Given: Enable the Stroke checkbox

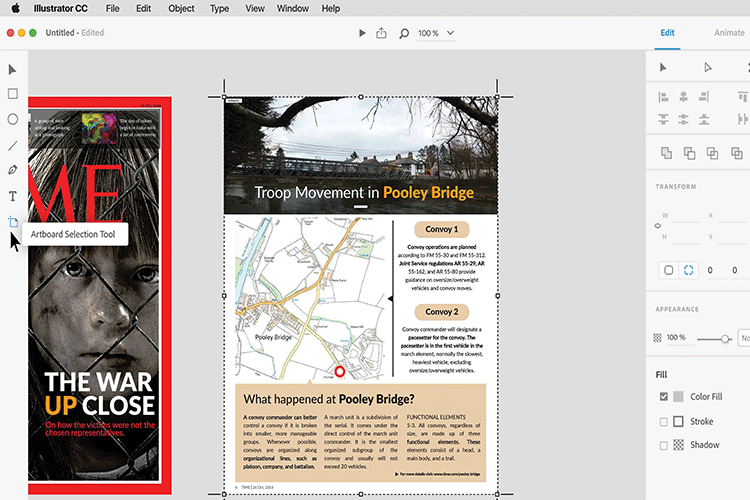Looking at the screenshot, I should [664, 421].
